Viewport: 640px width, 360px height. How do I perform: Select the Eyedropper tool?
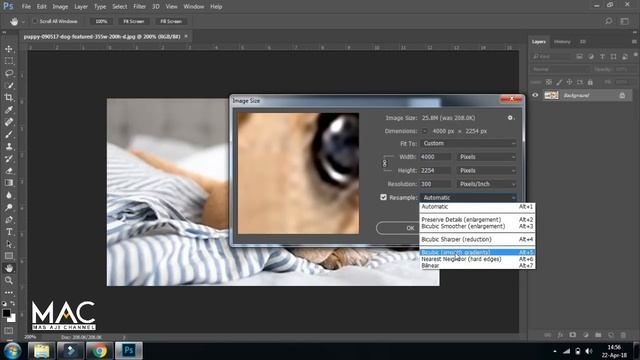pos(9,110)
